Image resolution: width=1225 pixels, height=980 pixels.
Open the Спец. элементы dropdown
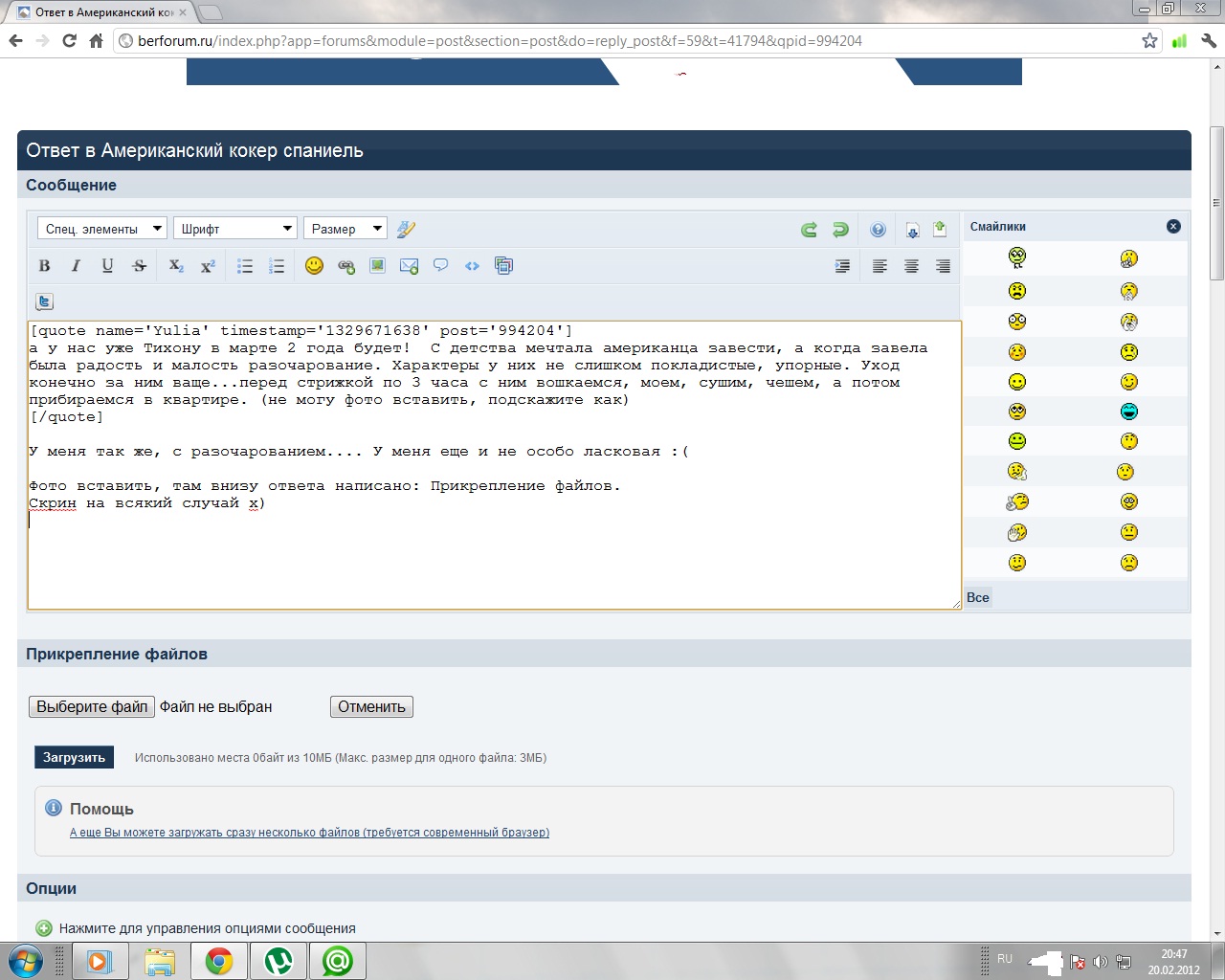coord(102,229)
